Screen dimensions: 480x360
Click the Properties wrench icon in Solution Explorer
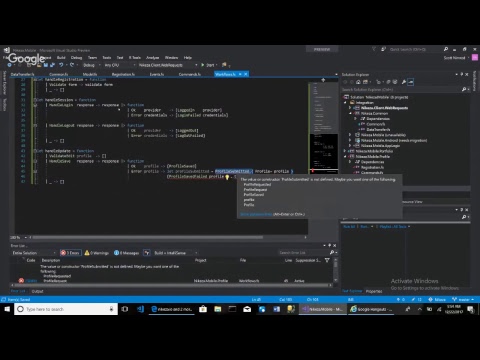tap(404, 82)
